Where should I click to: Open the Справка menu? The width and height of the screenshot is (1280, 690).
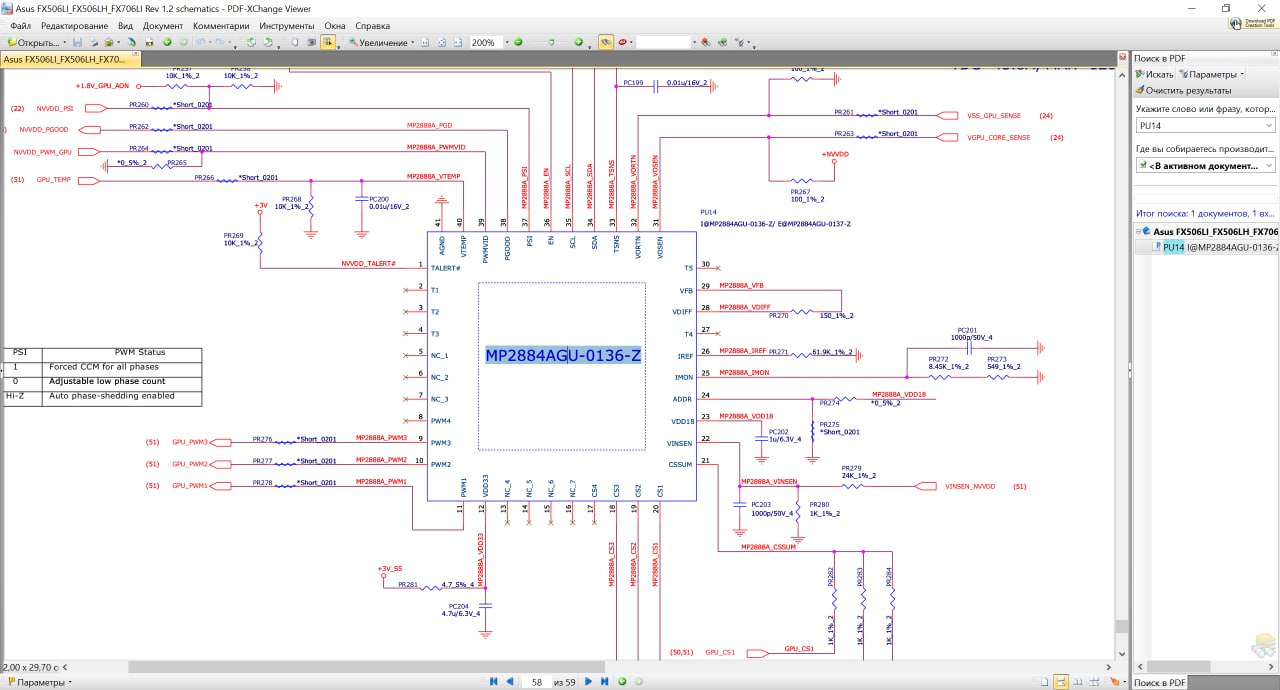[373, 25]
